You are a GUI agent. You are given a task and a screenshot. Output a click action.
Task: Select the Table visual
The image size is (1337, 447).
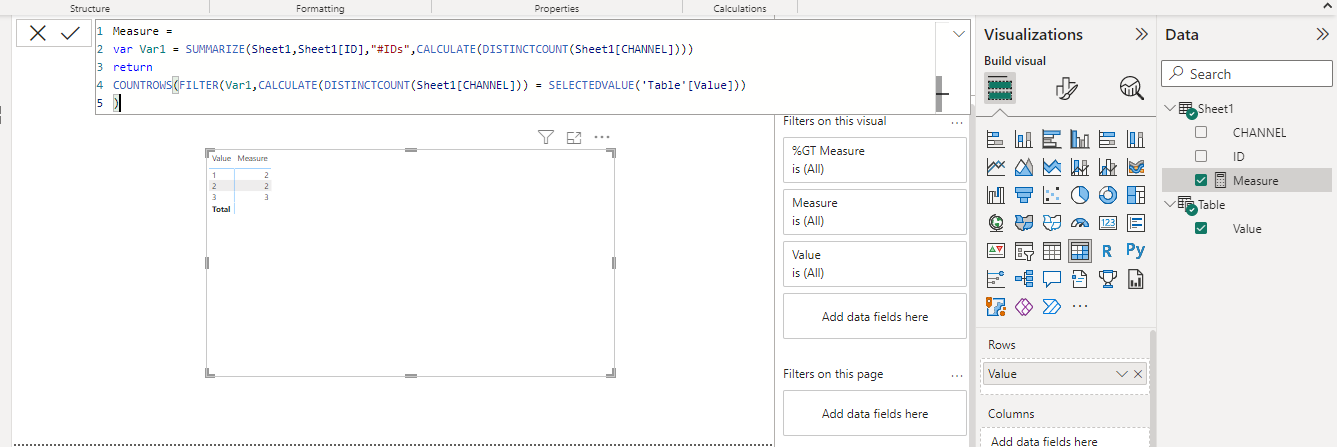1052,251
